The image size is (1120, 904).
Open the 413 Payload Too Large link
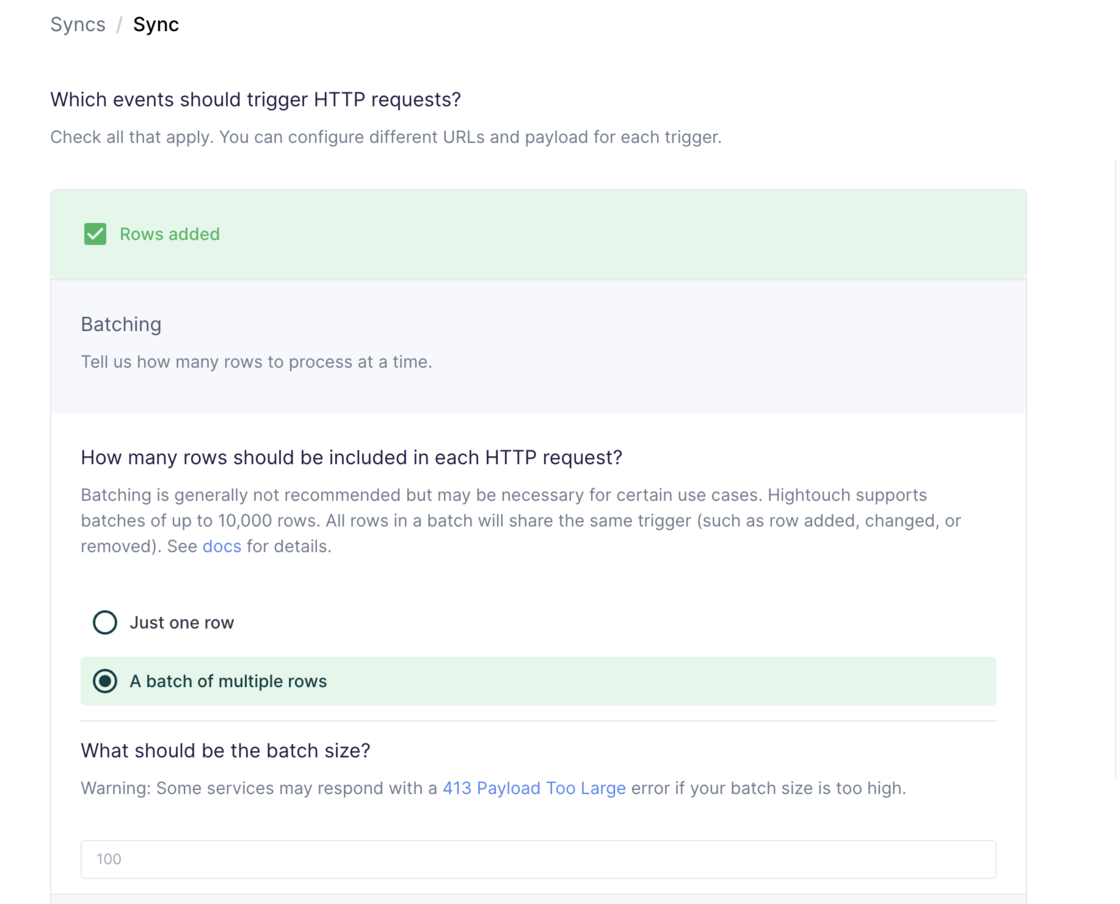point(534,788)
